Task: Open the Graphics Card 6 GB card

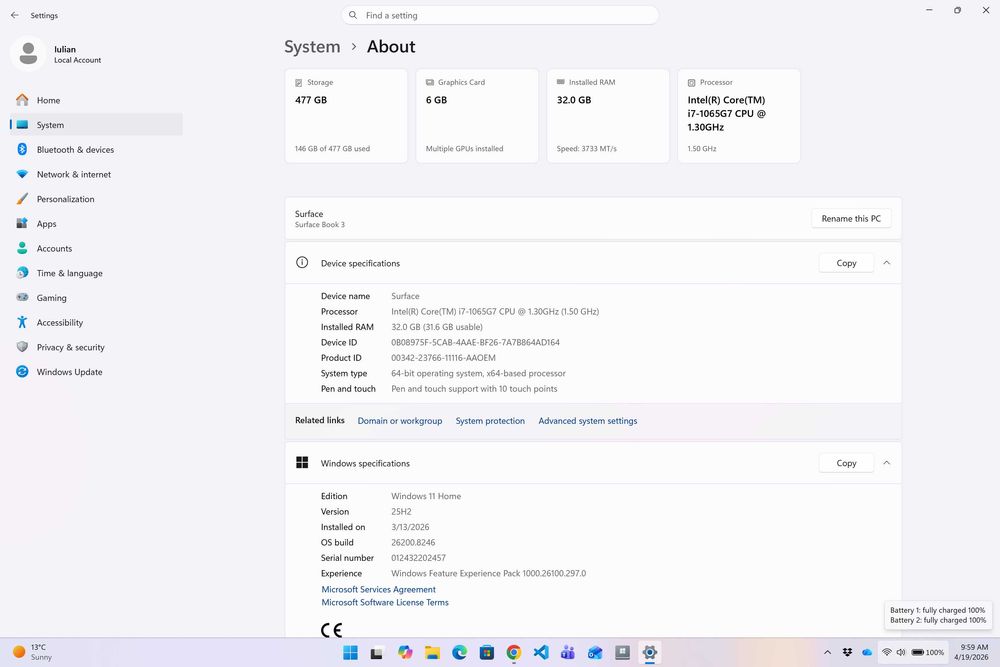Action: [477, 116]
